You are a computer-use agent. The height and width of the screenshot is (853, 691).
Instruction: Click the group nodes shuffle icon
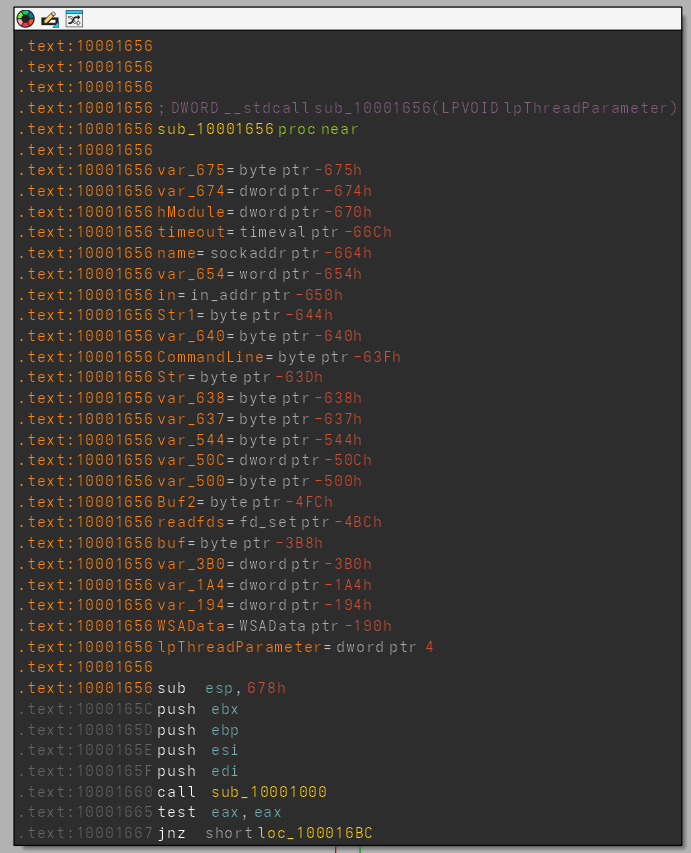click(x=74, y=18)
